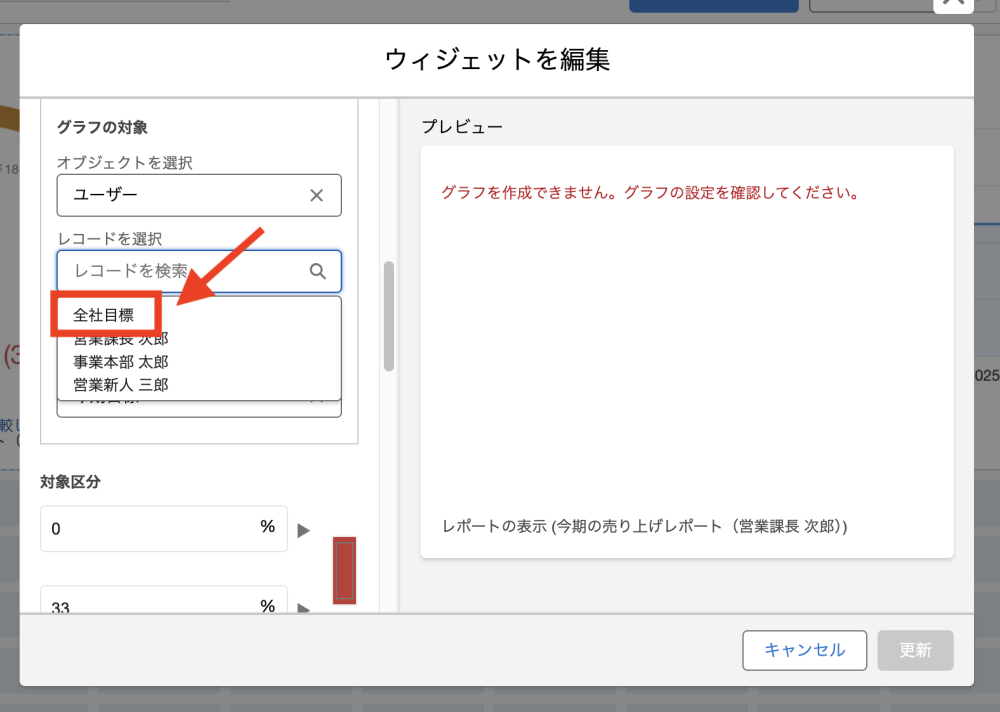Select 全社目標 from the record list
1000x712 pixels.
(104, 313)
